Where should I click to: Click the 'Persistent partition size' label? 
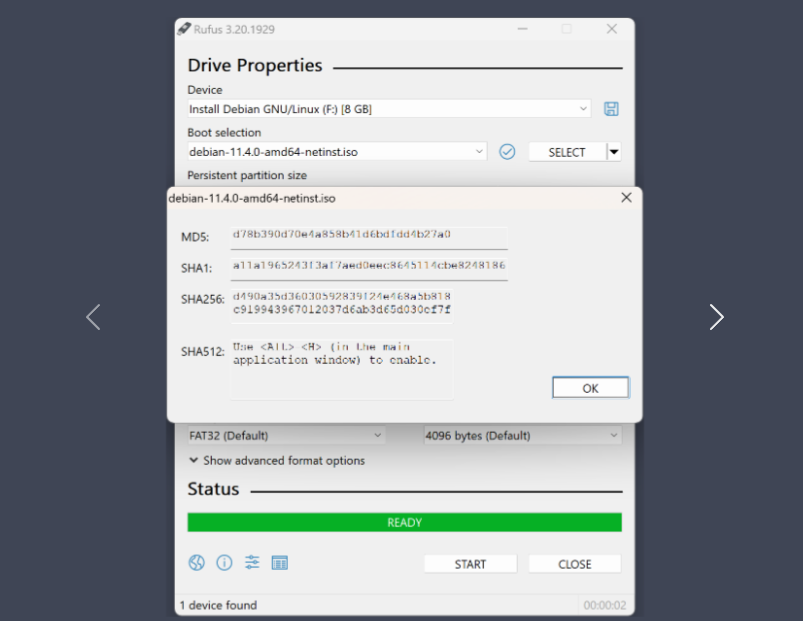247,175
